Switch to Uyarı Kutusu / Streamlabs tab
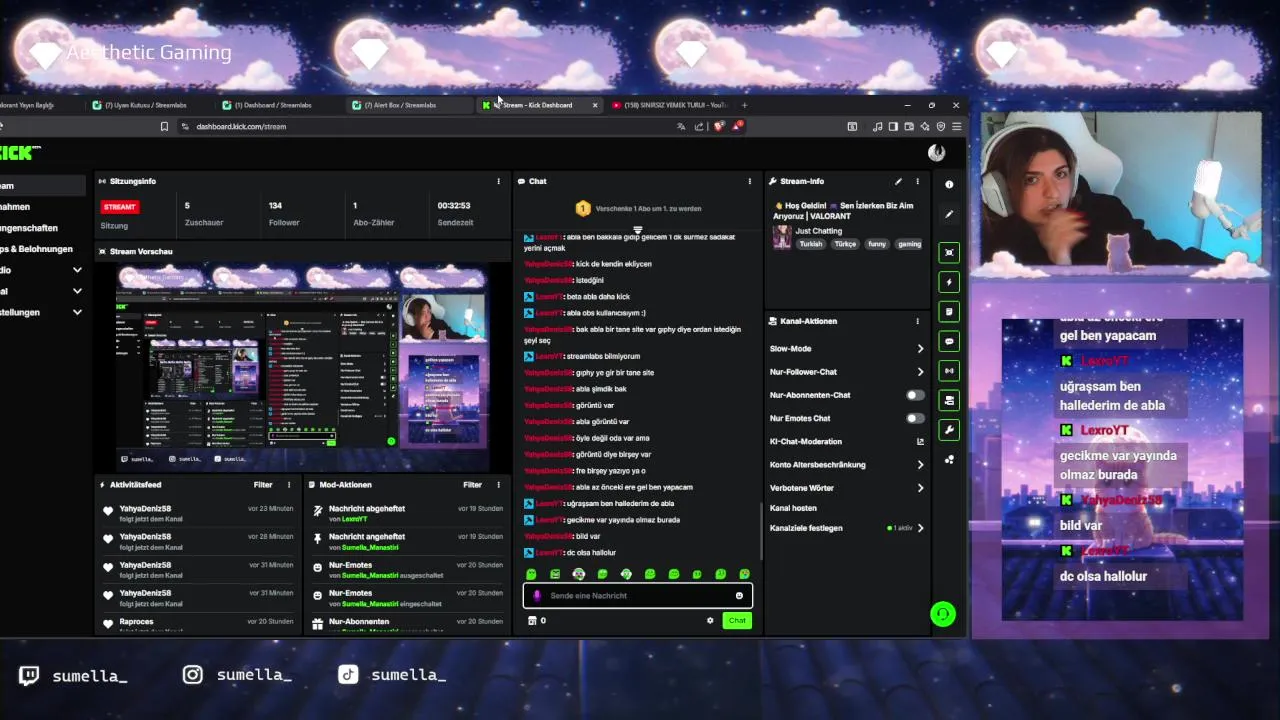This screenshot has width=1280, height=720. point(148,105)
